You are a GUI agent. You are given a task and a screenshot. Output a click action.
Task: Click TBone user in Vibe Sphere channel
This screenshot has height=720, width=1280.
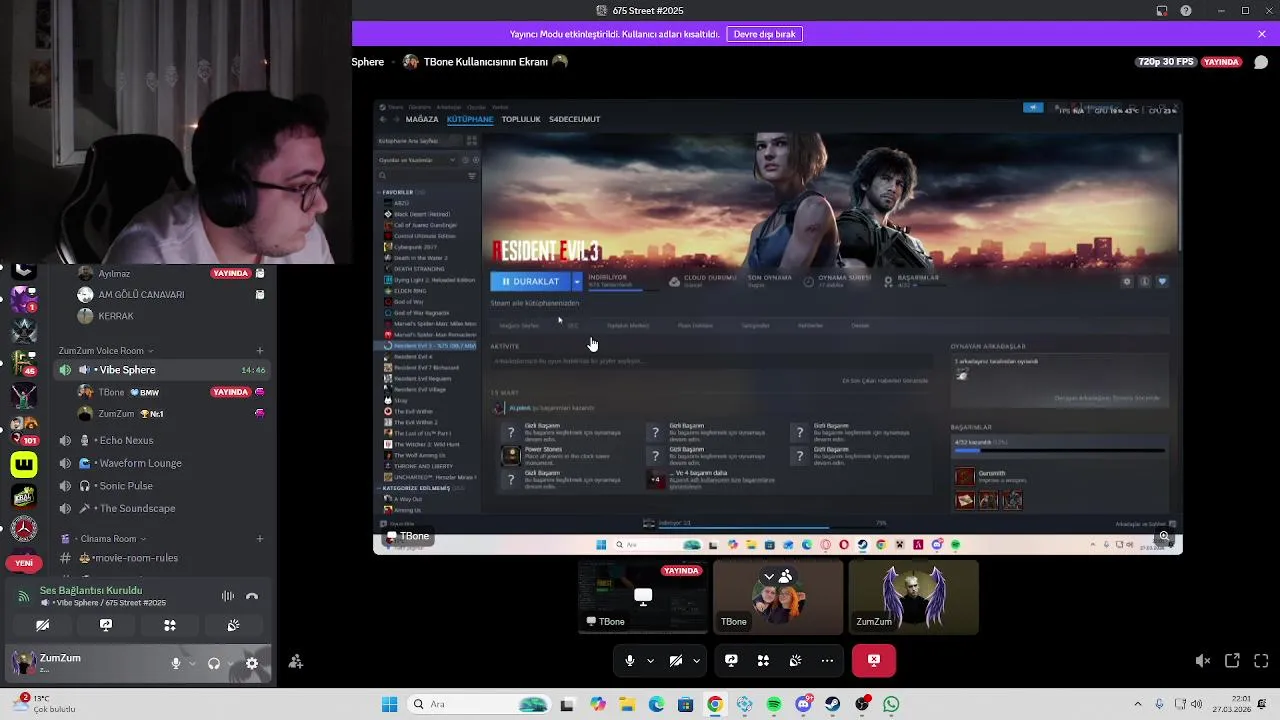click(x=170, y=392)
